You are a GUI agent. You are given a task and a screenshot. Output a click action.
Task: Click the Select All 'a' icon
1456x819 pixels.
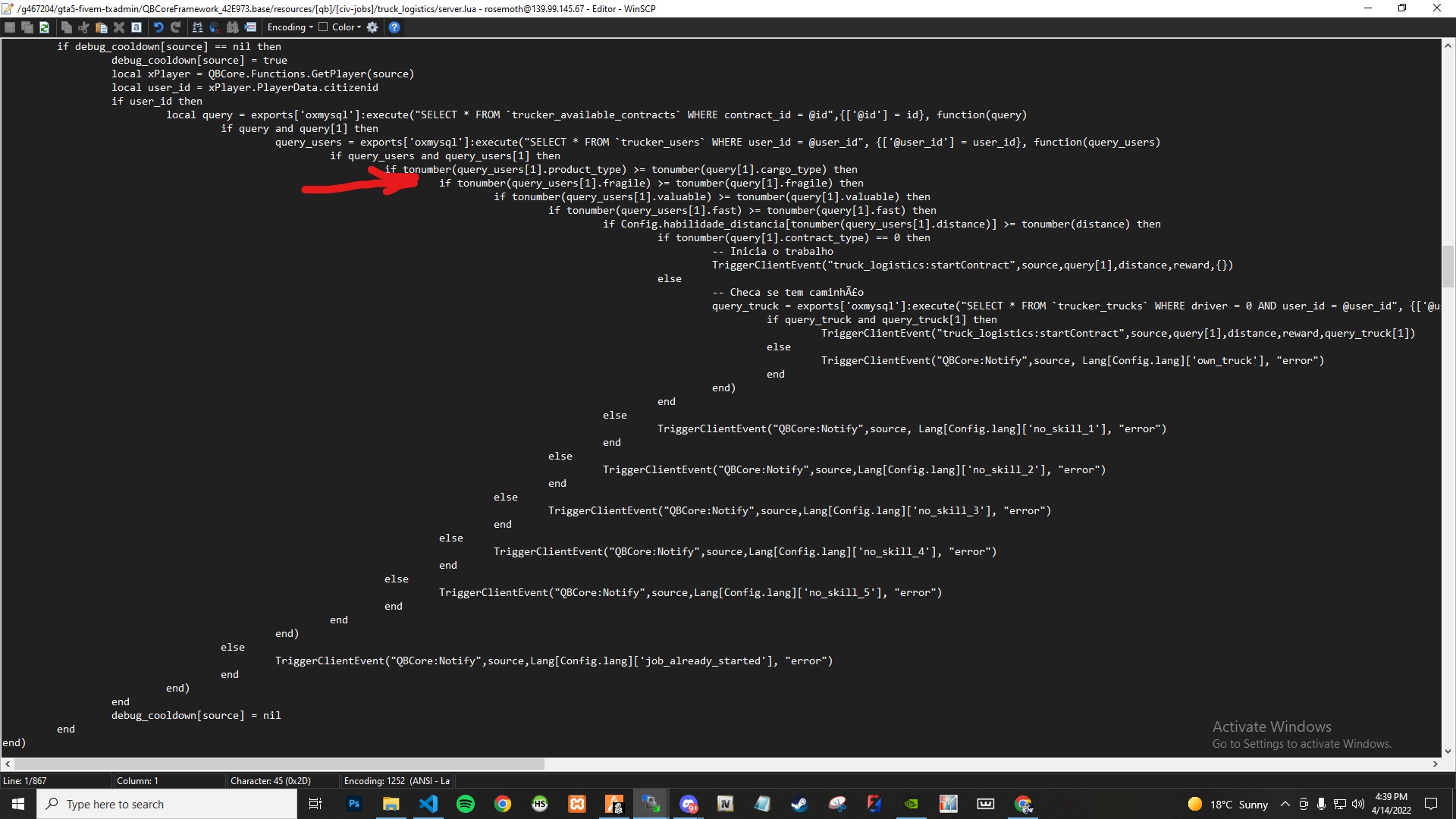pyautogui.click(x=136, y=27)
